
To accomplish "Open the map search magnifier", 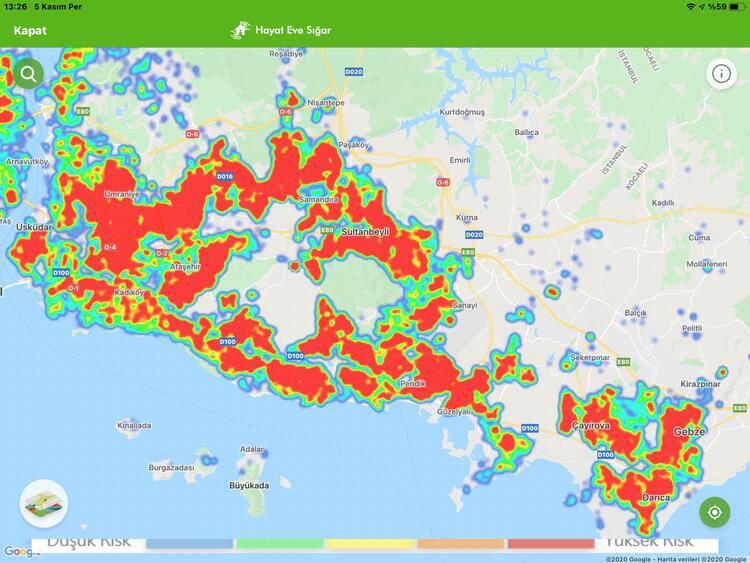I will (26, 73).
